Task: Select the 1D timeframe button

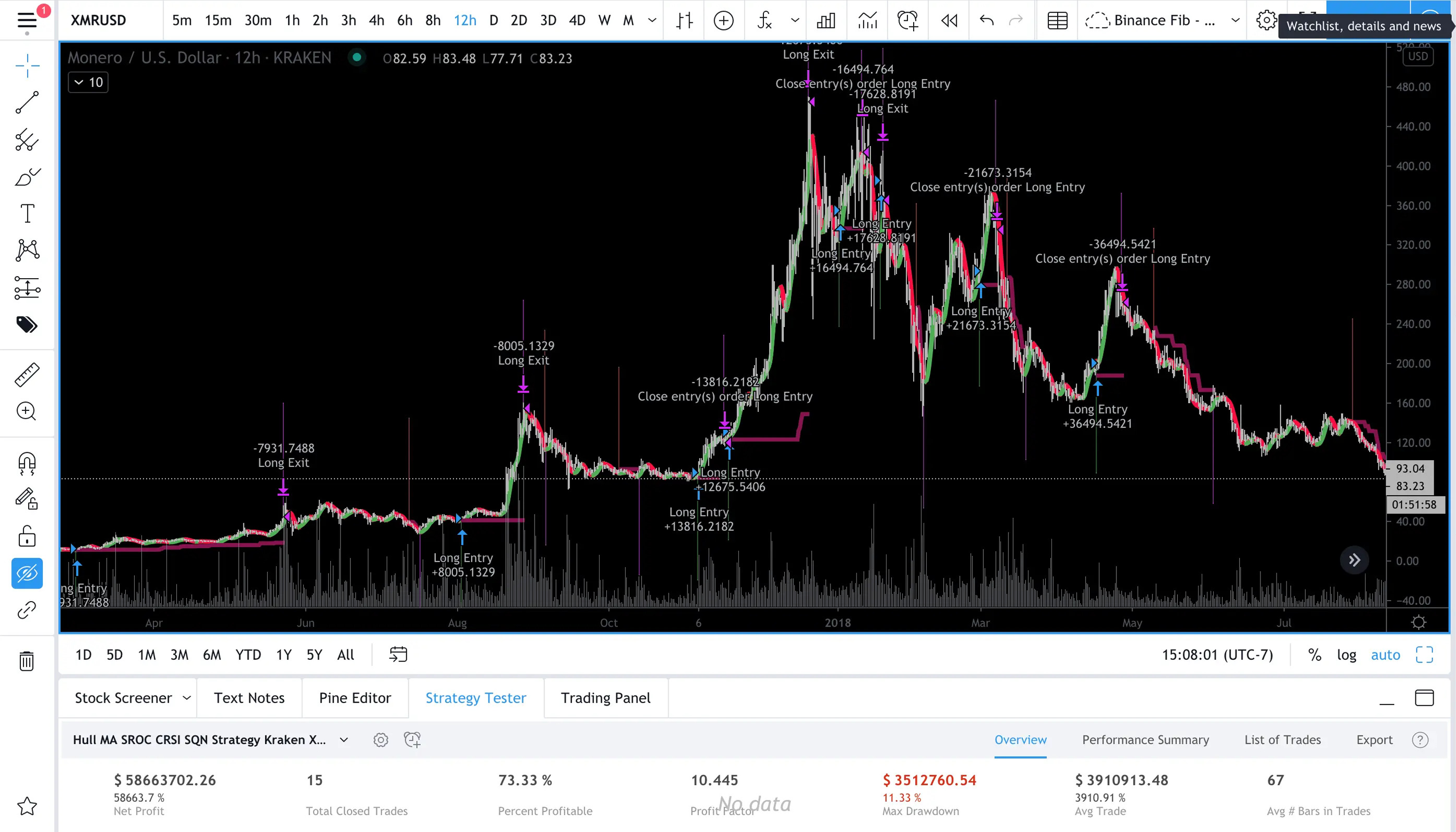Action: 84,655
